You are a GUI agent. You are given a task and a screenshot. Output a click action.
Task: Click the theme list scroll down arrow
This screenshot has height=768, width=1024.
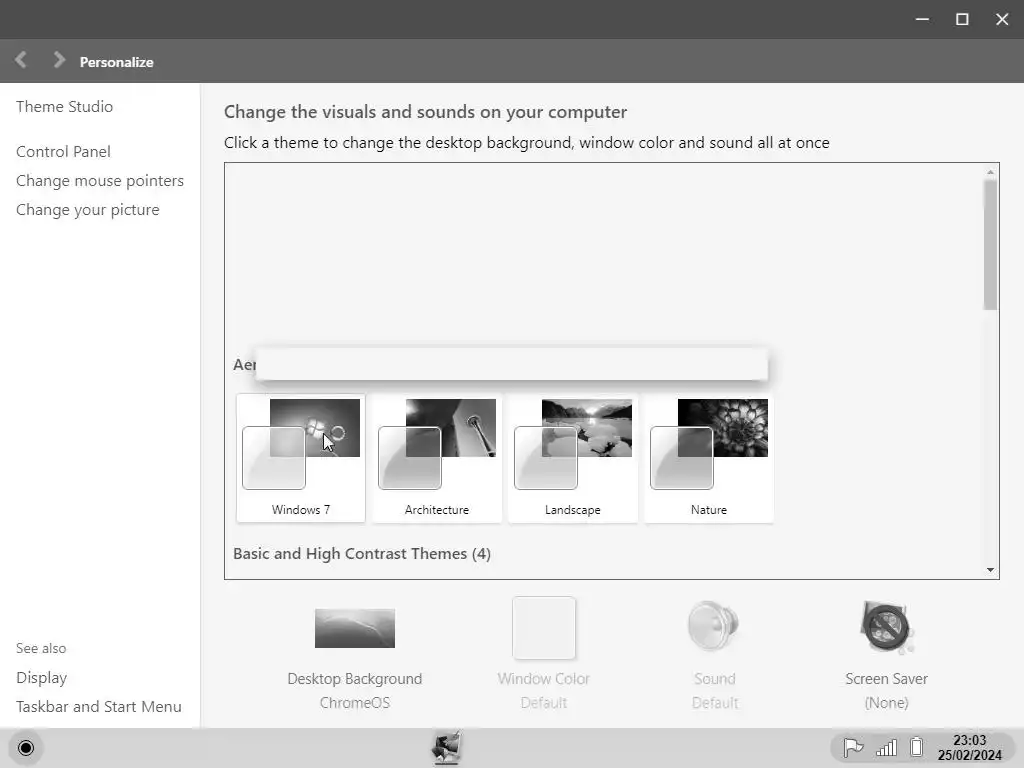click(990, 570)
